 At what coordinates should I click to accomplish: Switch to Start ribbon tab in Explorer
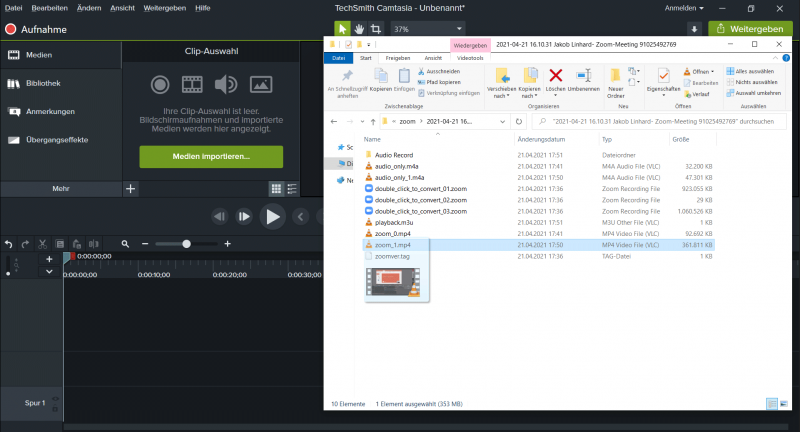(x=366, y=58)
